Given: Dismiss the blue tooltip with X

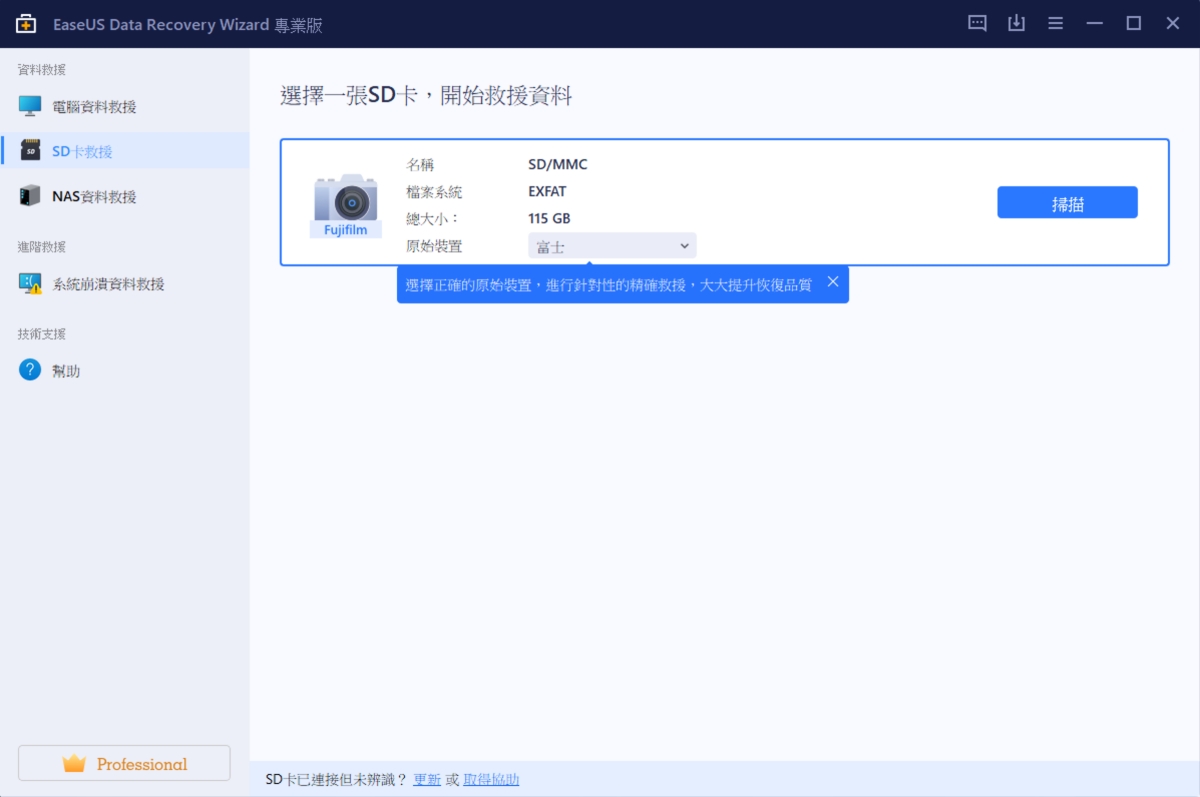Looking at the screenshot, I should pyautogui.click(x=833, y=282).
